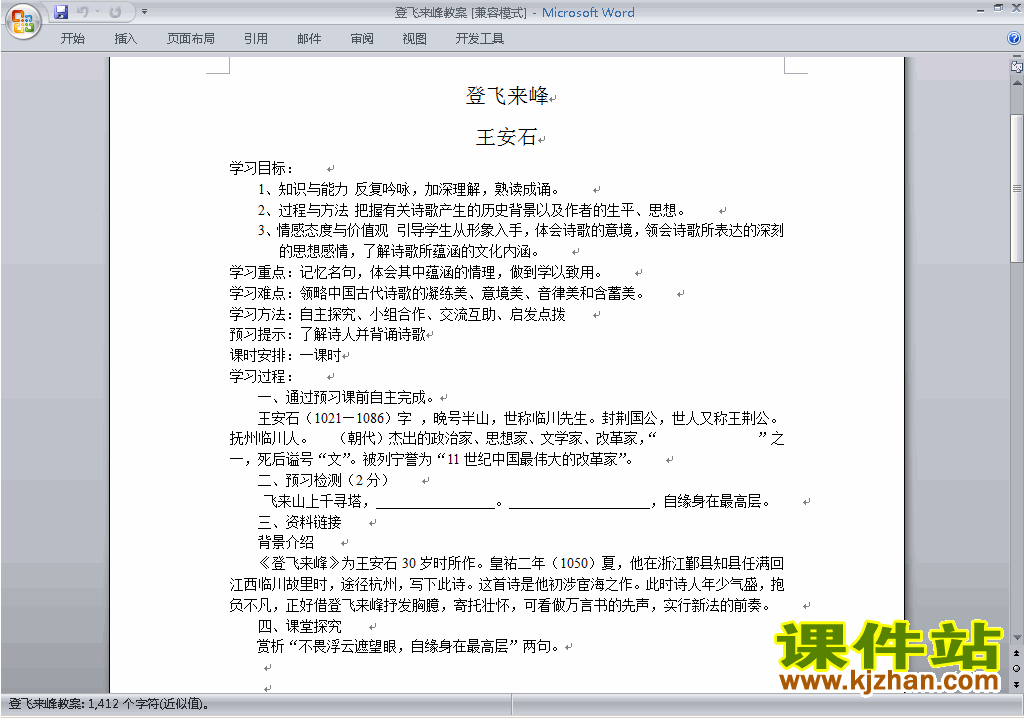Viewport: 1024px width, 718px height.
Task: Click the line starting 《登飞来峰》为王安石 30 岁
Action: click(520, 563)
